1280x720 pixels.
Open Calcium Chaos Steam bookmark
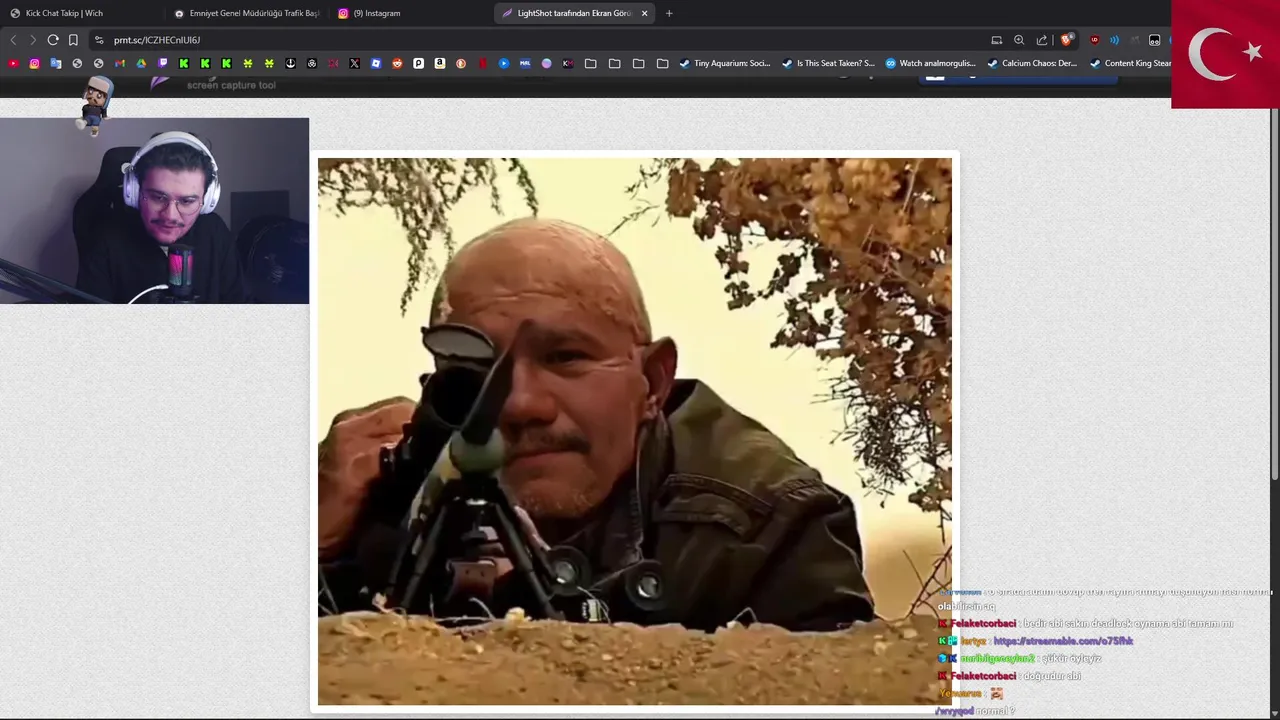point(1032,63)
